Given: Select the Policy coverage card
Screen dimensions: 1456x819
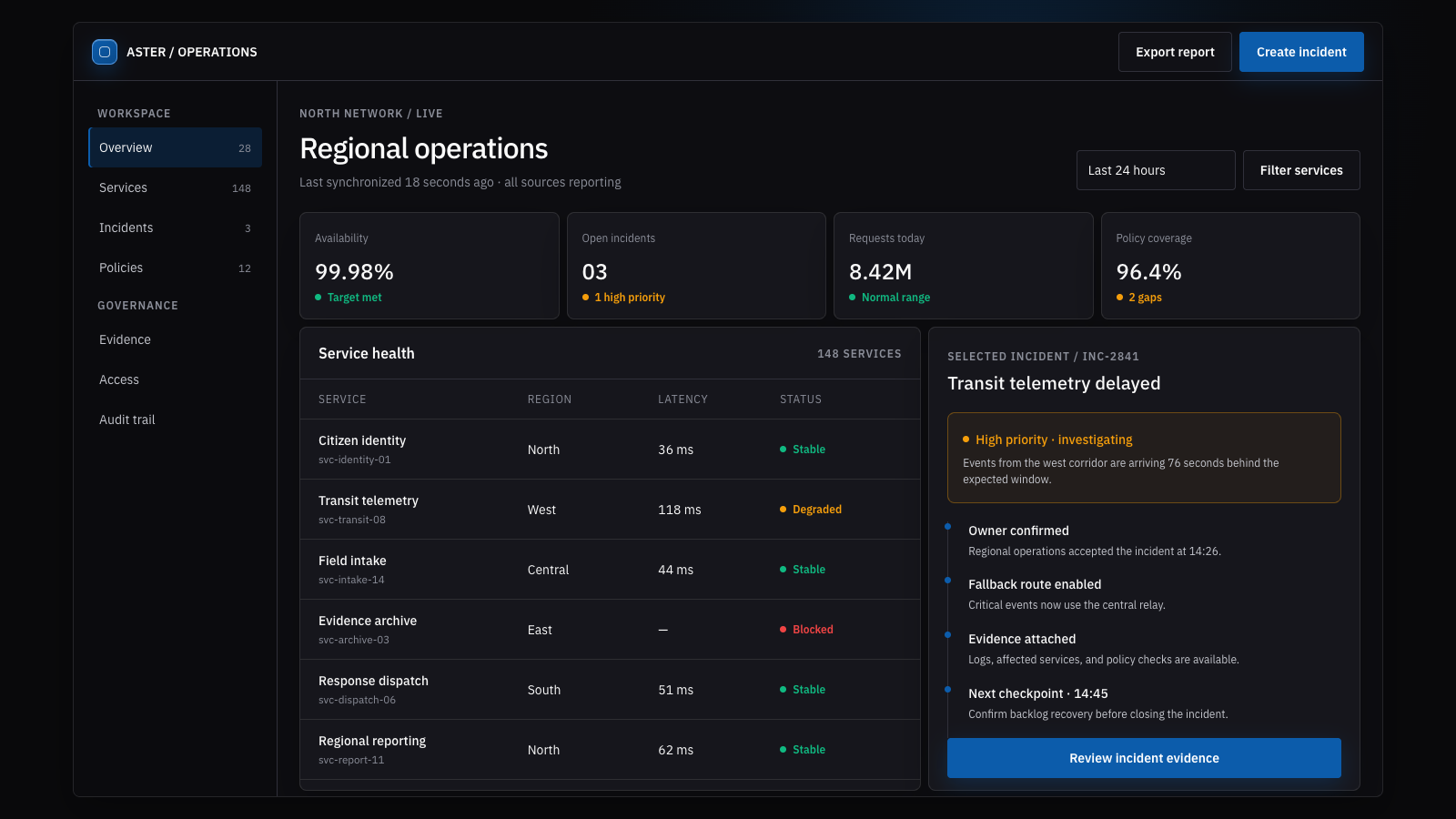Looking at the screenshot, I should 1230,266.
